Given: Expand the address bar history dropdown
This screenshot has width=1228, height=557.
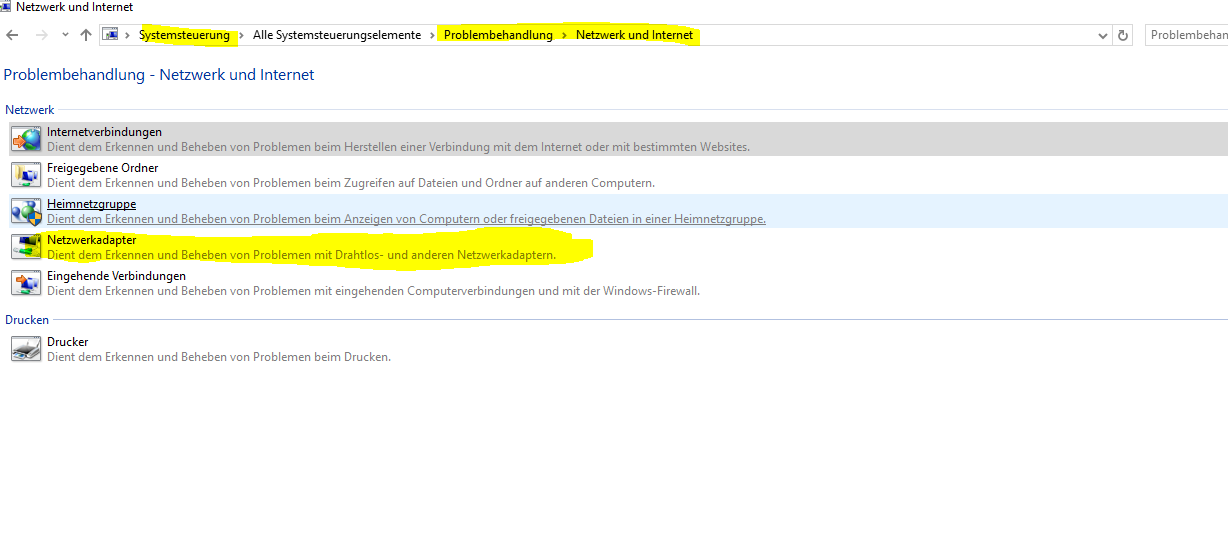Looking at the screenshot, I should click(1103, 35).
